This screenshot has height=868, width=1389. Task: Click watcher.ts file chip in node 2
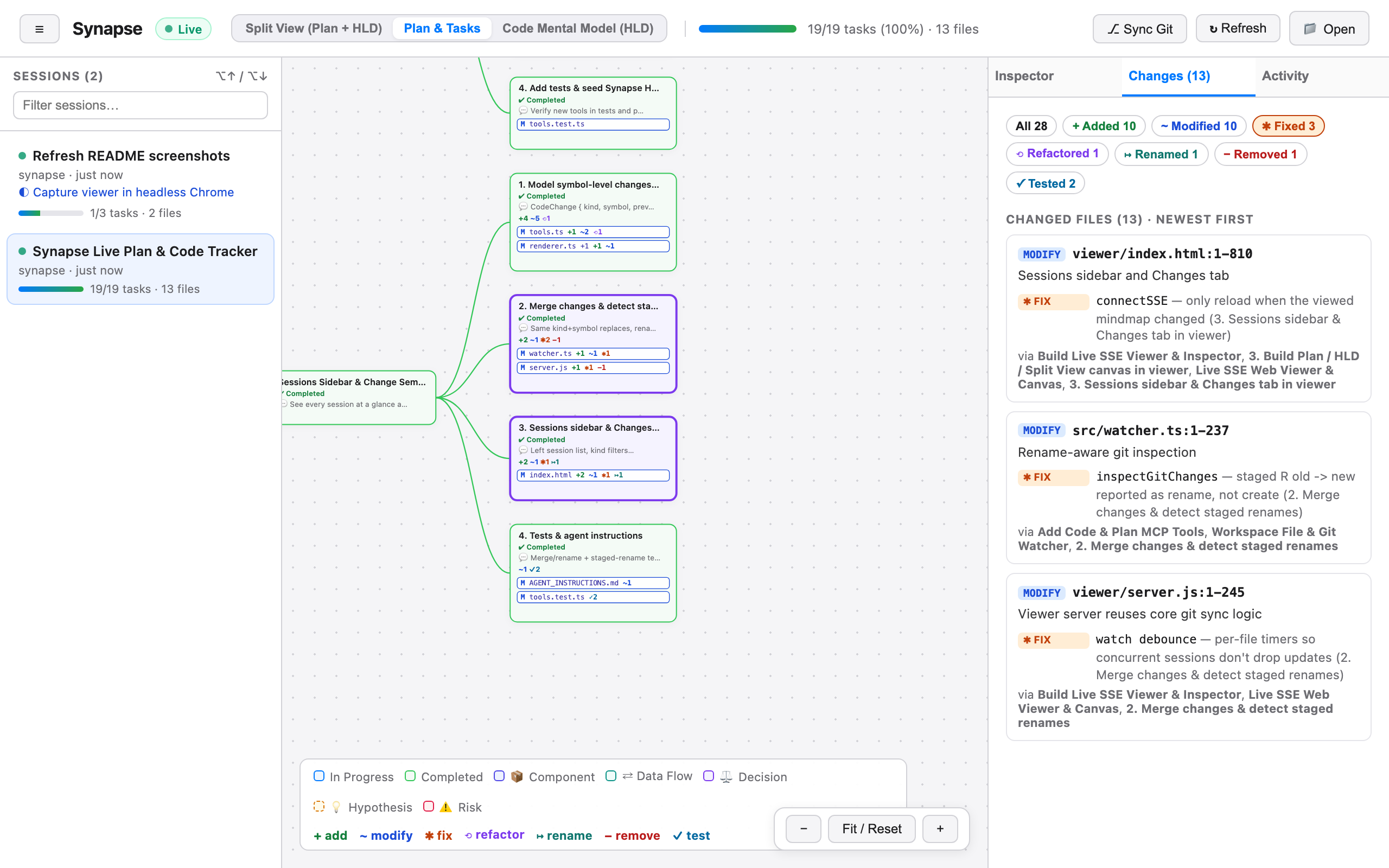coord(593,354)
